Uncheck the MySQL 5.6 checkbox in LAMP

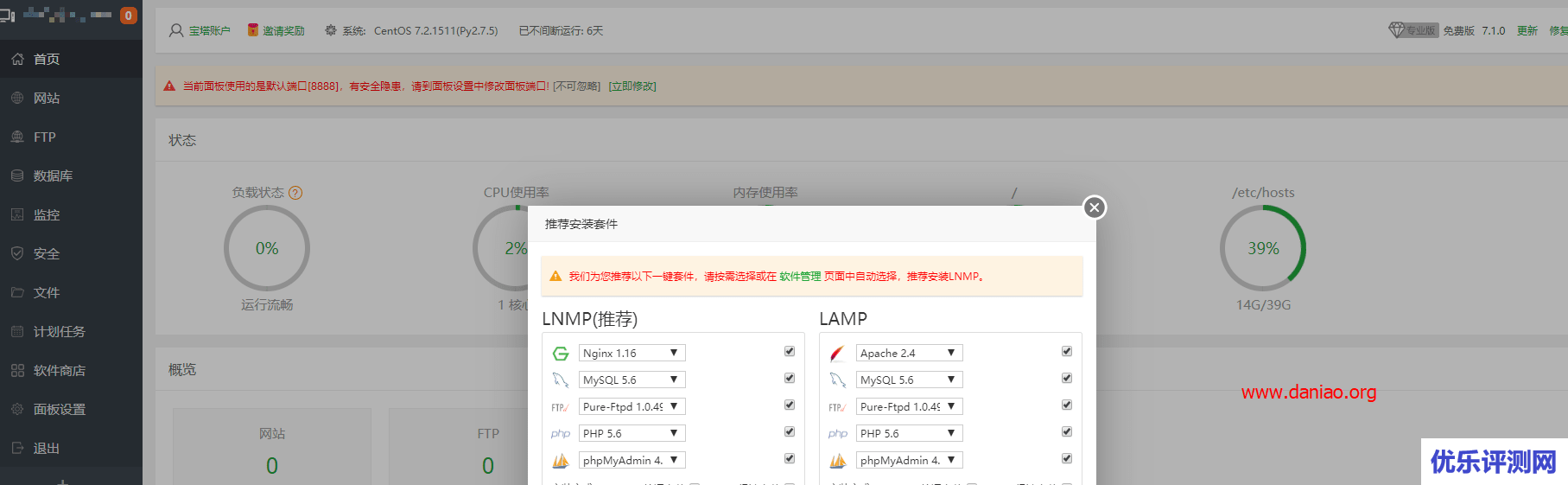pos(1067,378)
